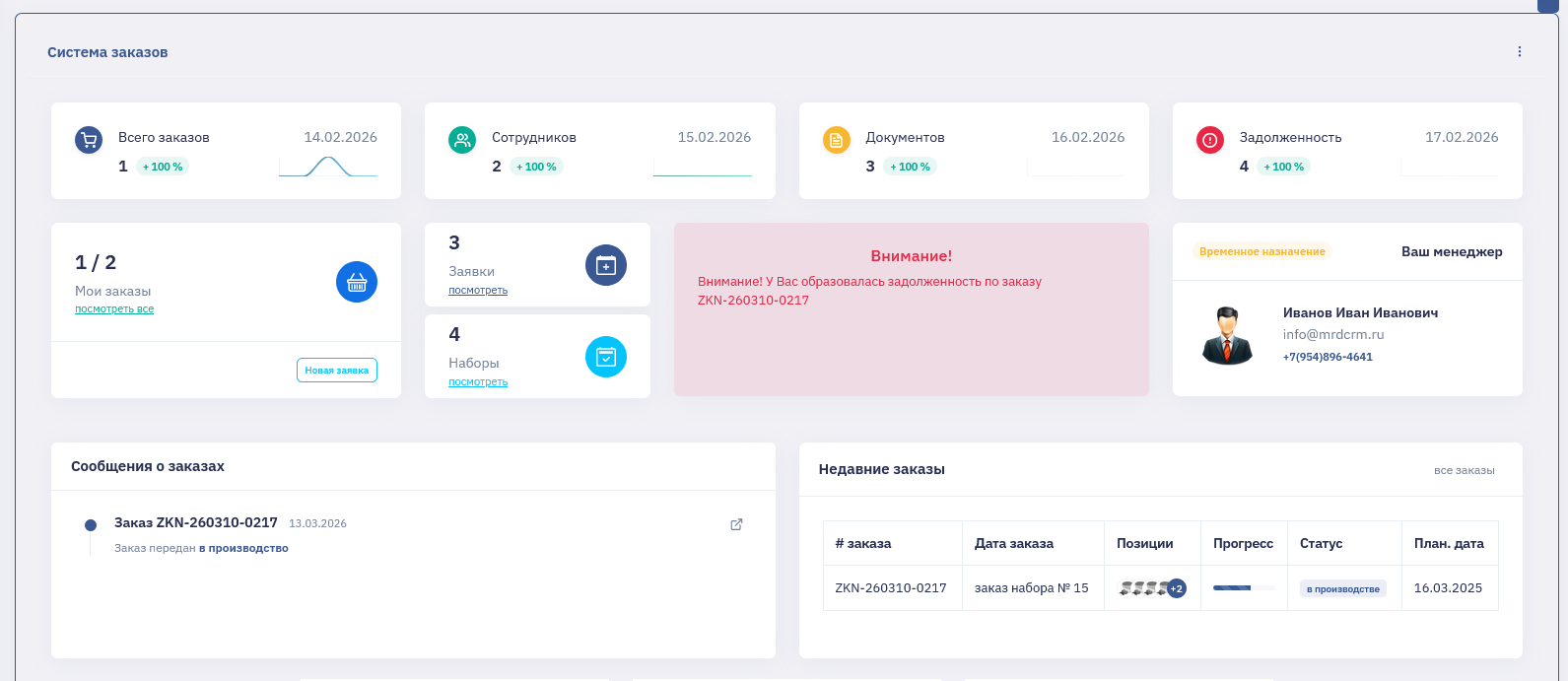Screen dimensions: 1568x681
Task: Click planned date 16.03.2025 cell
Action: [1449, 587]
